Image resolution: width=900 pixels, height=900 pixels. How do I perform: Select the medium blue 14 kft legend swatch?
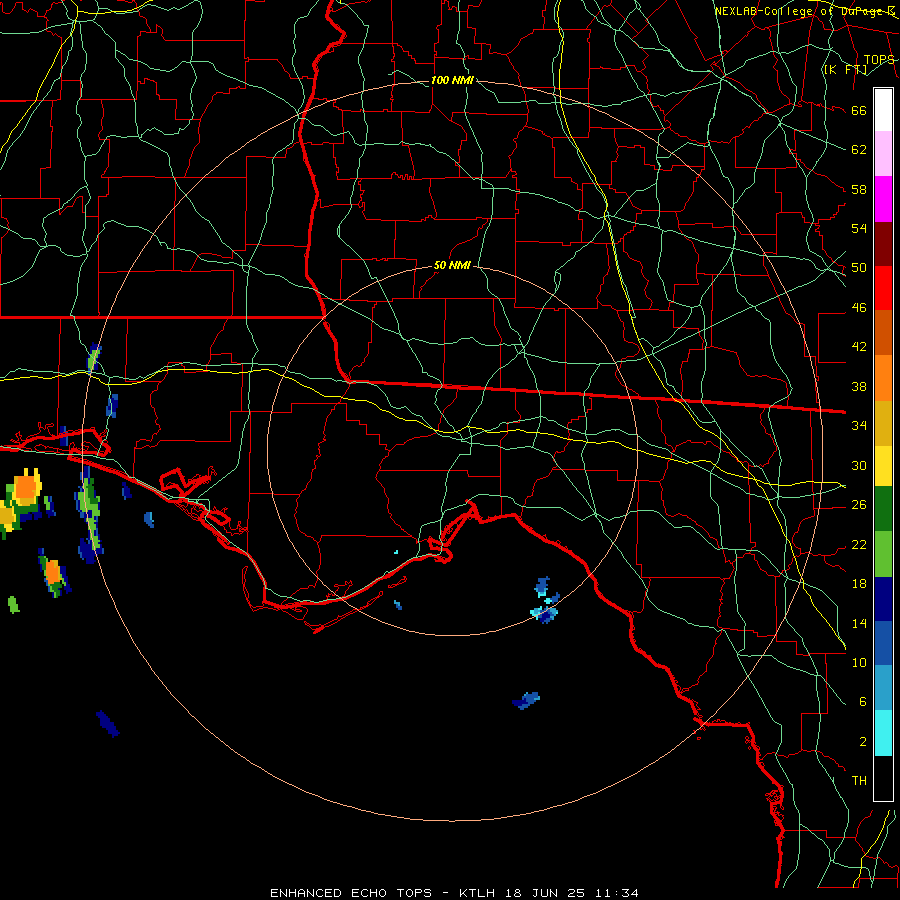click(x=883, y=644)
